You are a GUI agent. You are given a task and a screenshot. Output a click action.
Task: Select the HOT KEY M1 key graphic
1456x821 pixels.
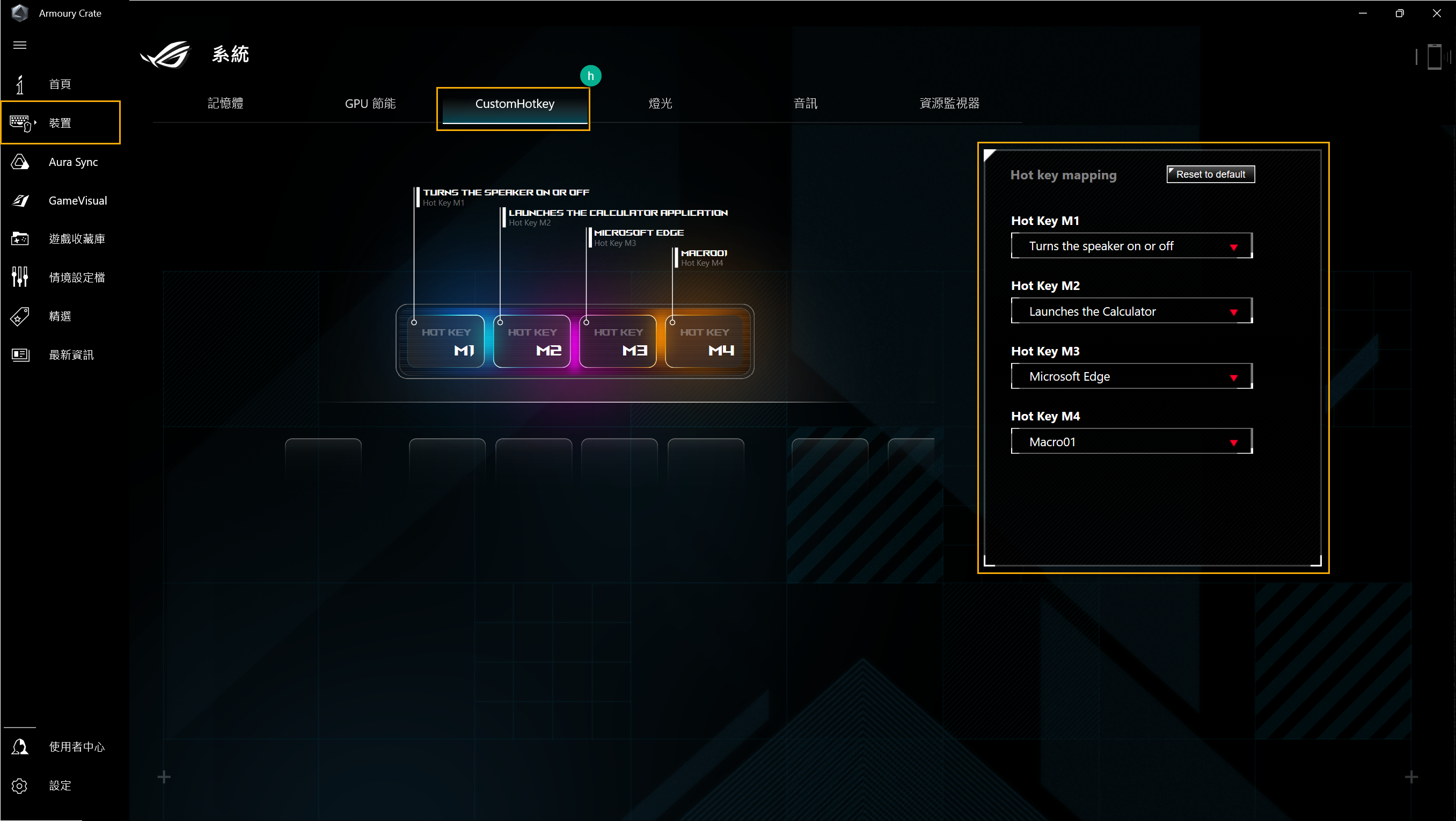click(x=445, y=342)
